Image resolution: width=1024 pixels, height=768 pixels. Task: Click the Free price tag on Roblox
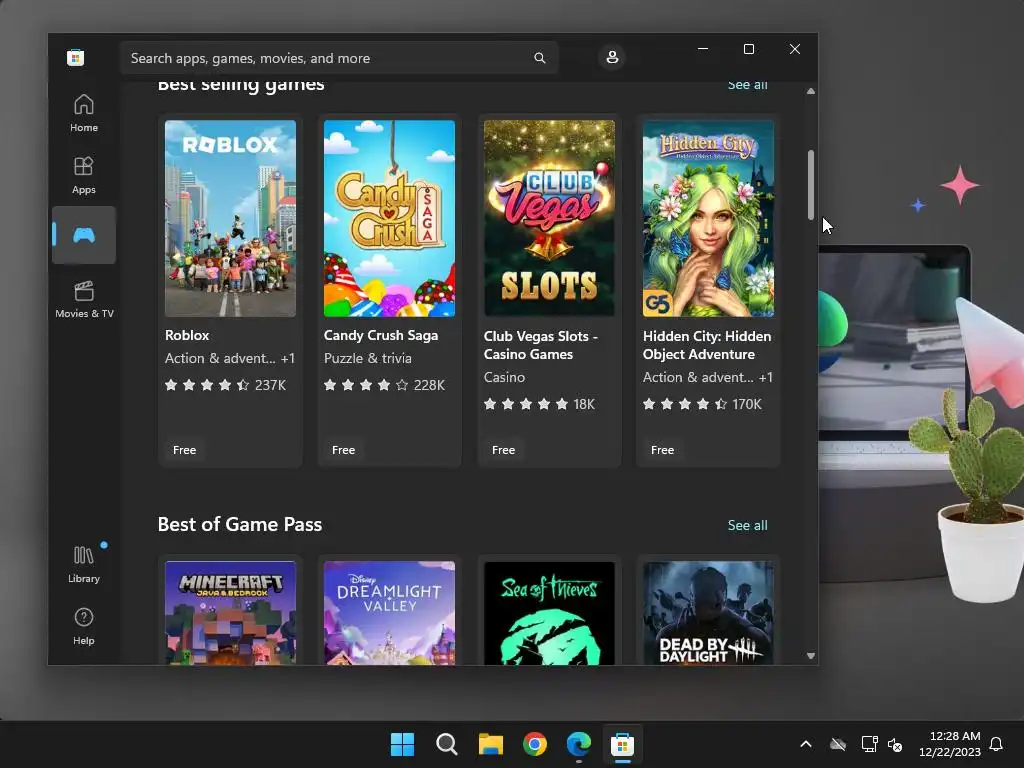(x=184, y=450)
